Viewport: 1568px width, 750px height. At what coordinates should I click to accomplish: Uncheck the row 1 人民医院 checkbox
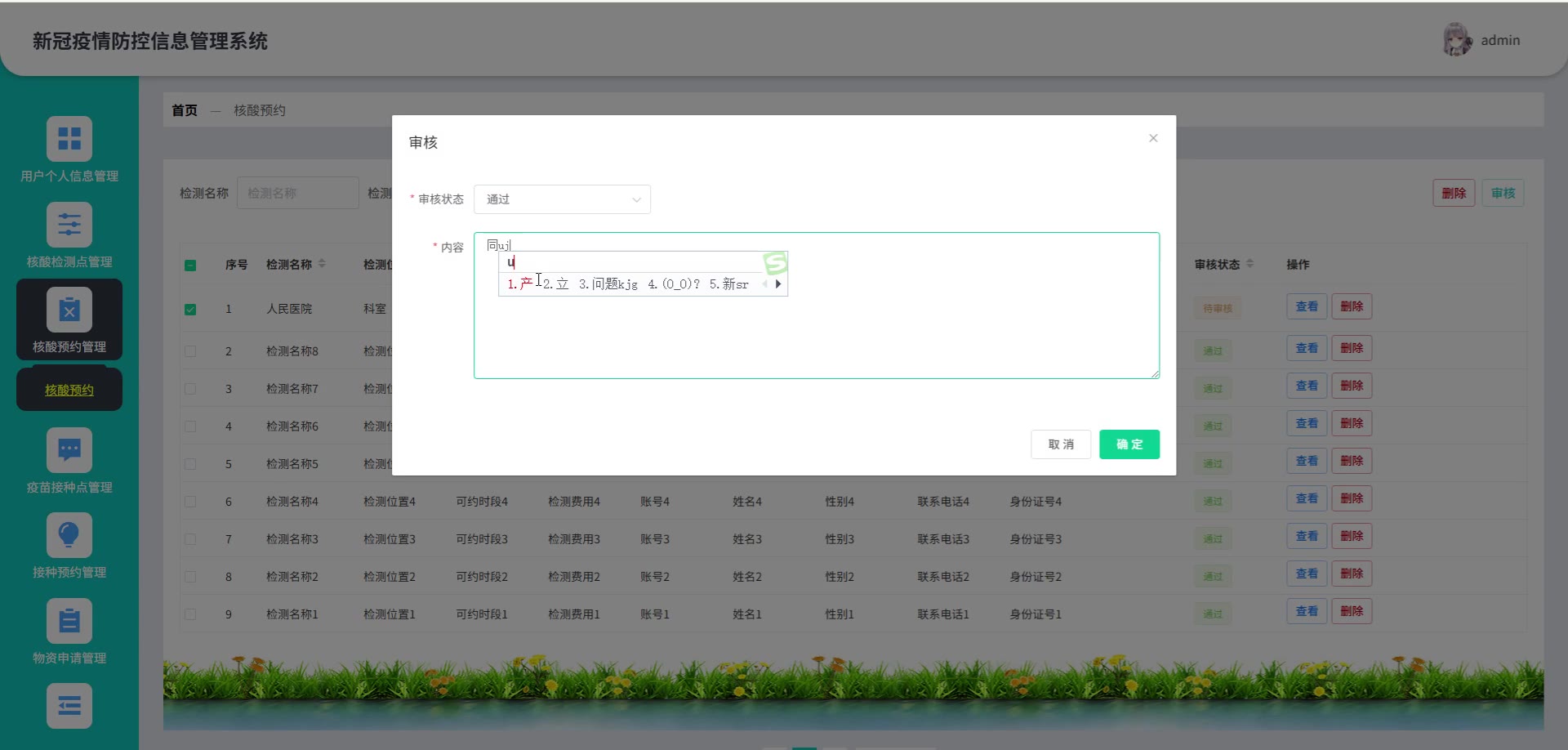(x=190, y=310)
